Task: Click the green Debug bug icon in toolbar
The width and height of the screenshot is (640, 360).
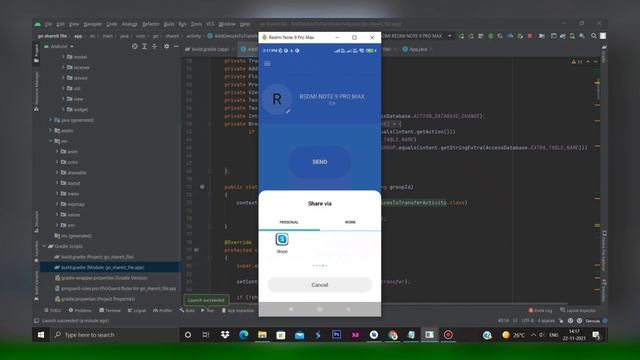Action: (x=491, y=36)
